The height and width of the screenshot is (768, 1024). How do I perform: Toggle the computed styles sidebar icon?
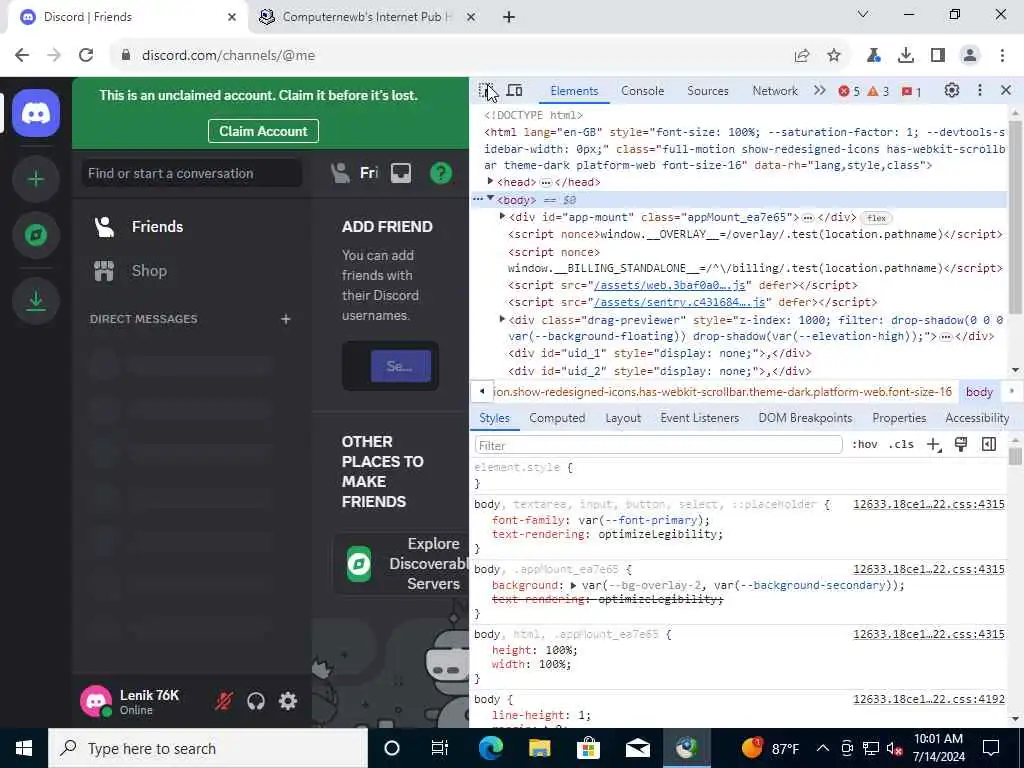point(989,445)
